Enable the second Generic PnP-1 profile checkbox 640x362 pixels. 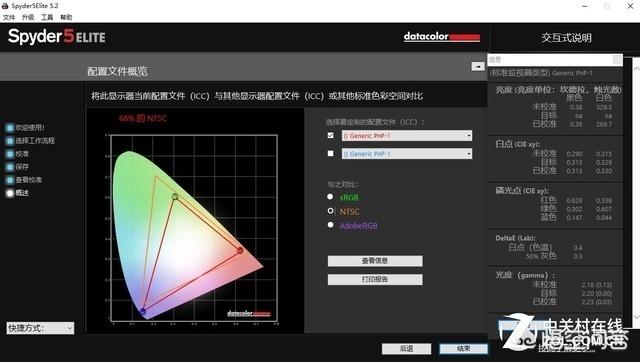[x=331, y=153]
